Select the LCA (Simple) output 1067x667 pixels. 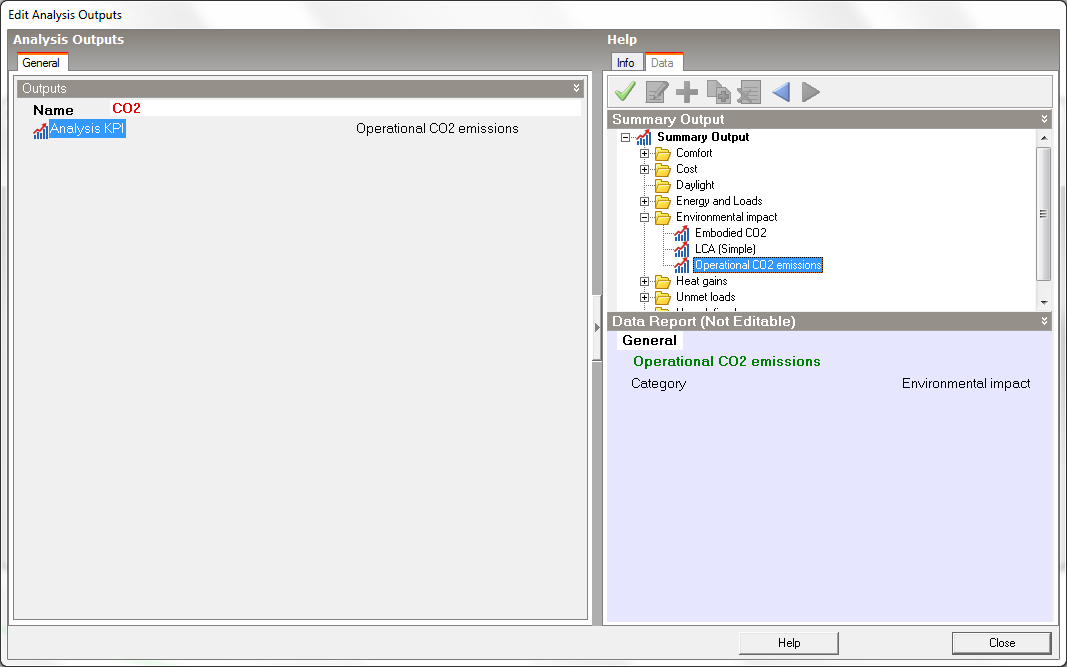[725, 249]
